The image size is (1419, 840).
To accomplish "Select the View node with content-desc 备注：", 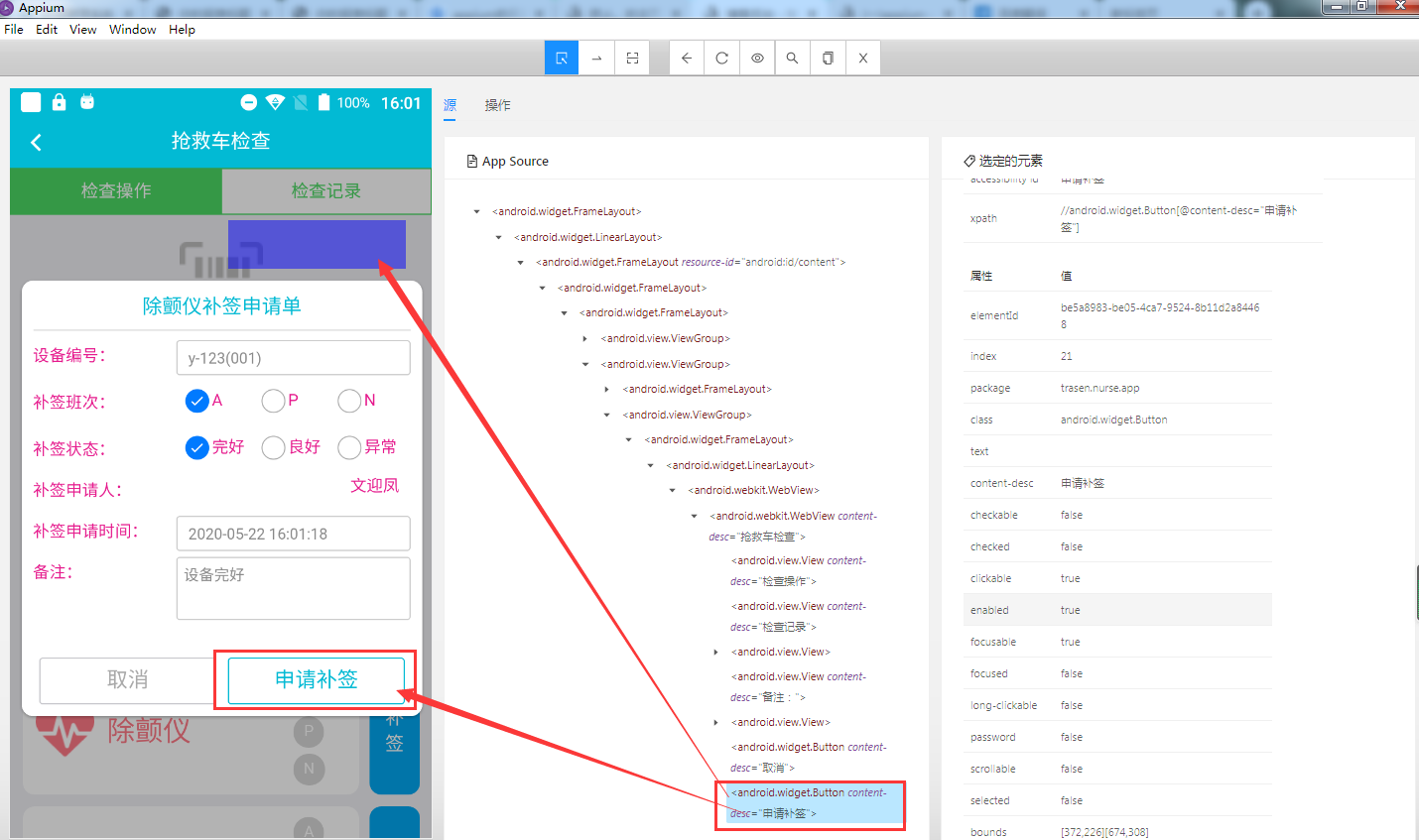I will point(799,687).
